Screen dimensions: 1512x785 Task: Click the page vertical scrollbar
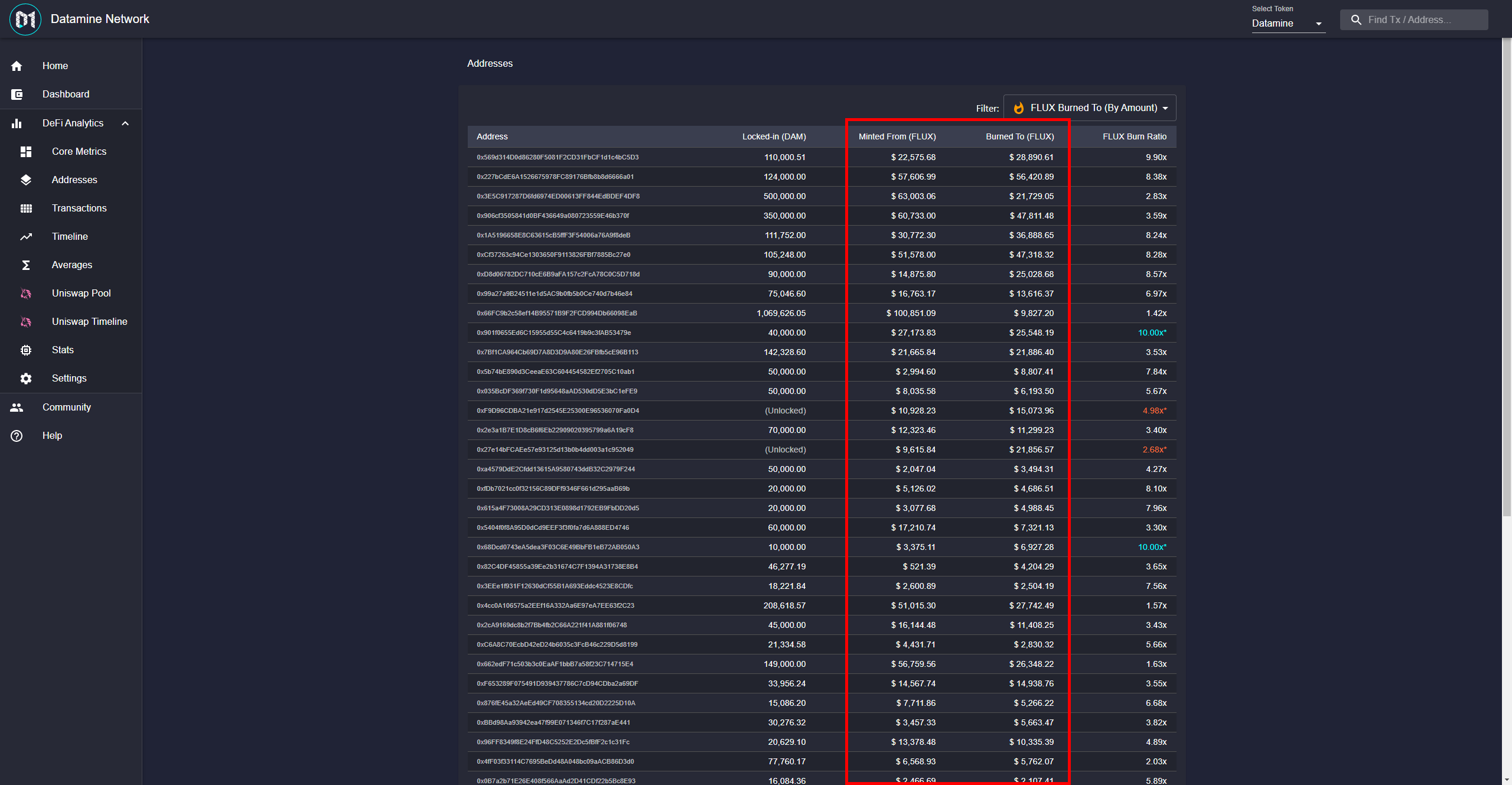(1507, 278)
